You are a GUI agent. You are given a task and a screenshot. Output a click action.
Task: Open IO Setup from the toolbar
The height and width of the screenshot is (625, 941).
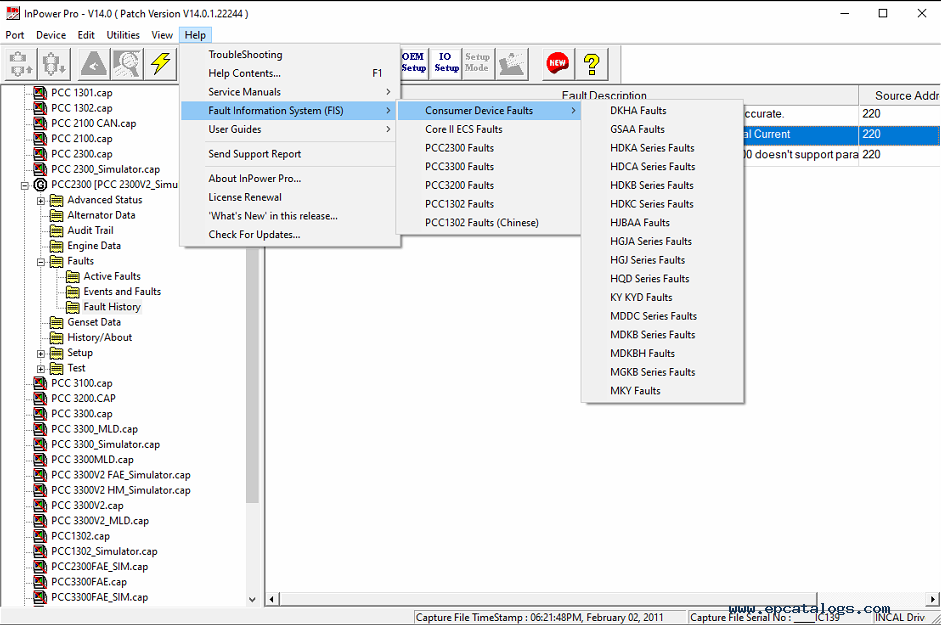446,62
